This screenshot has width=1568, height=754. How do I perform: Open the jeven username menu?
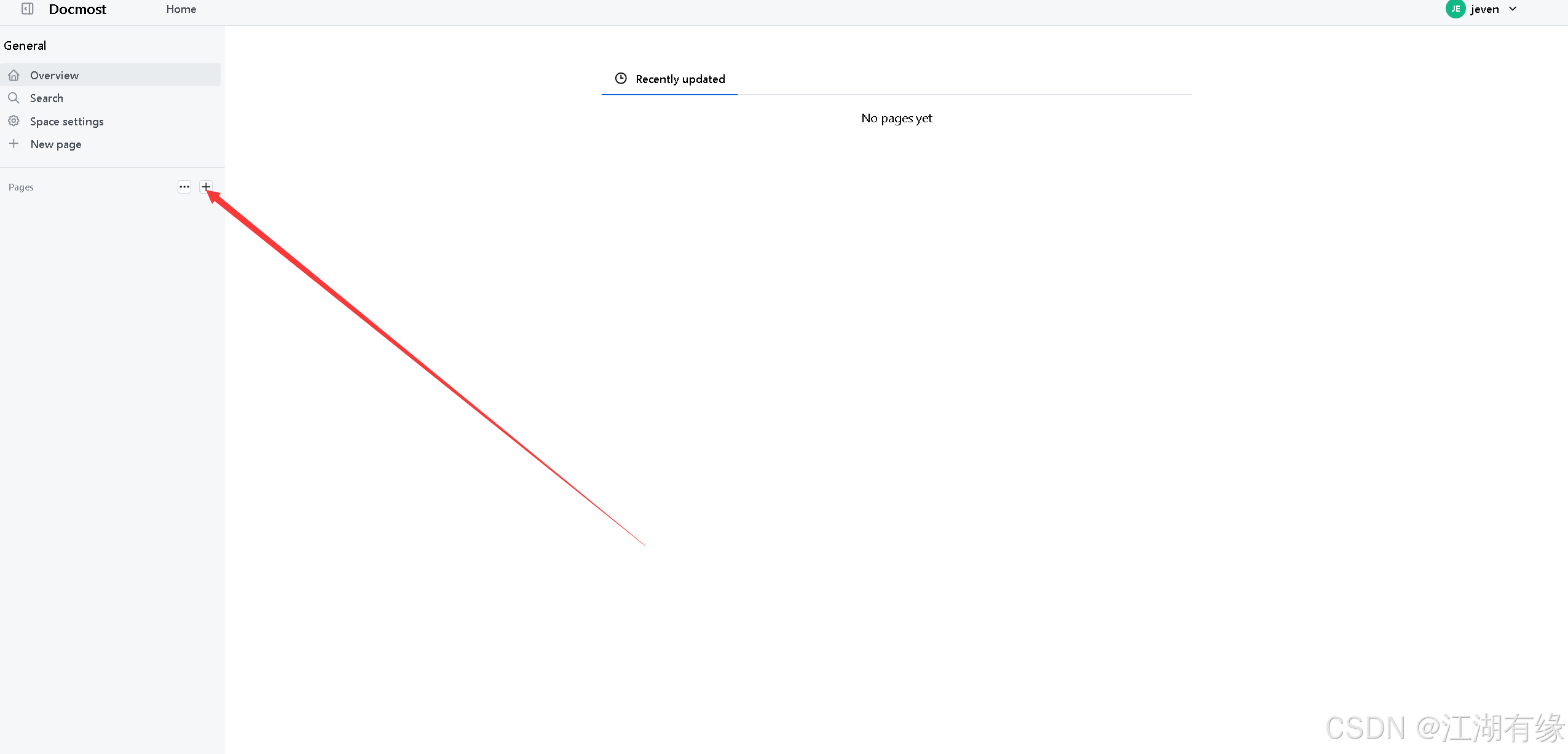tap(1484, 9)
